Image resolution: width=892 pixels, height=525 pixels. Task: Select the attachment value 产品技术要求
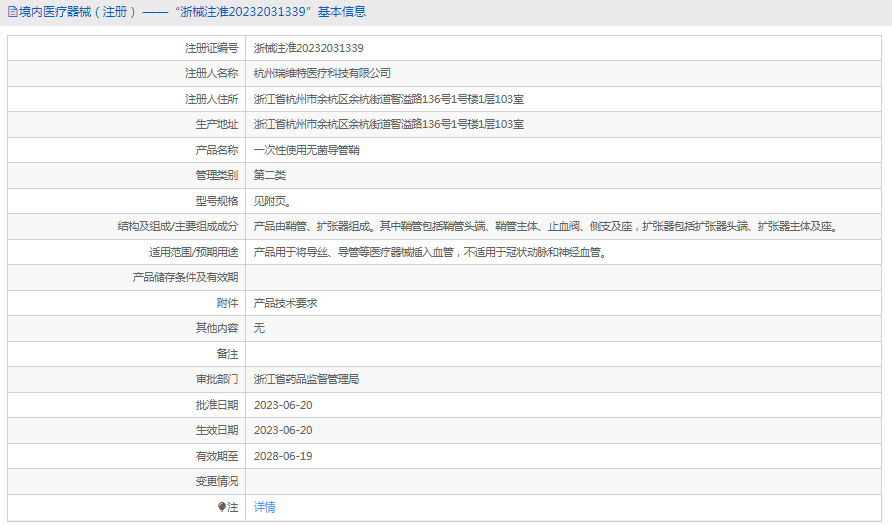coord(286,303)
